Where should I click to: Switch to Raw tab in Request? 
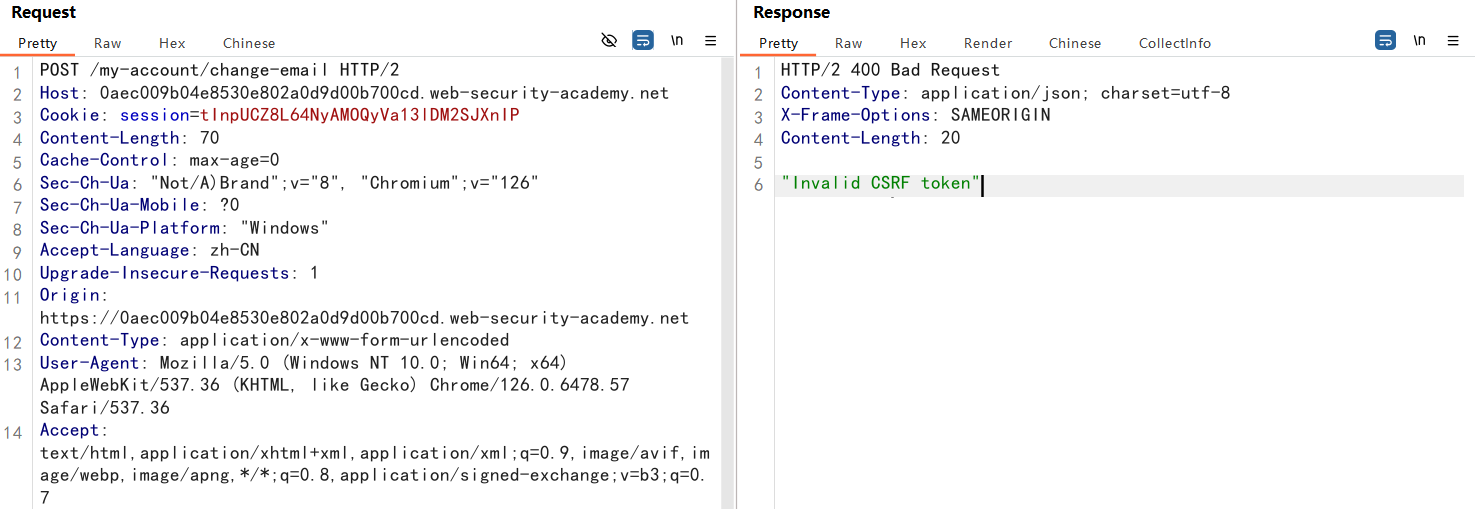(108, 43)
